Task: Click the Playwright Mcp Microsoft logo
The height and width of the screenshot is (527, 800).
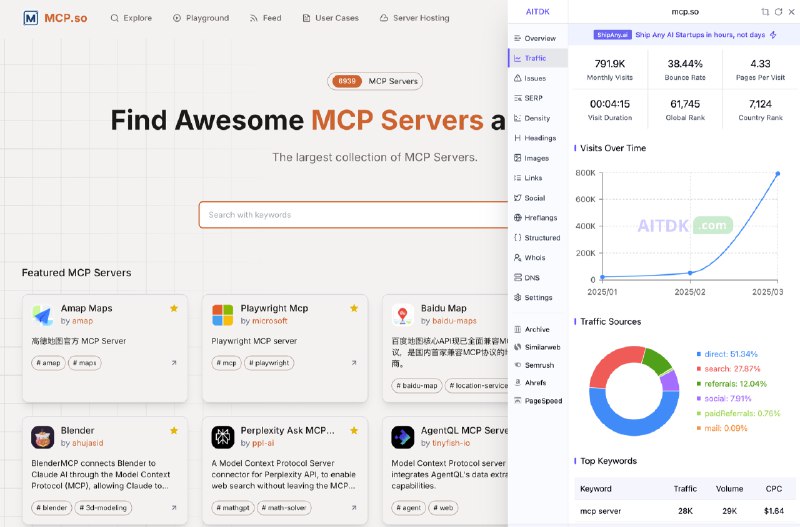Action: [222, 315]
